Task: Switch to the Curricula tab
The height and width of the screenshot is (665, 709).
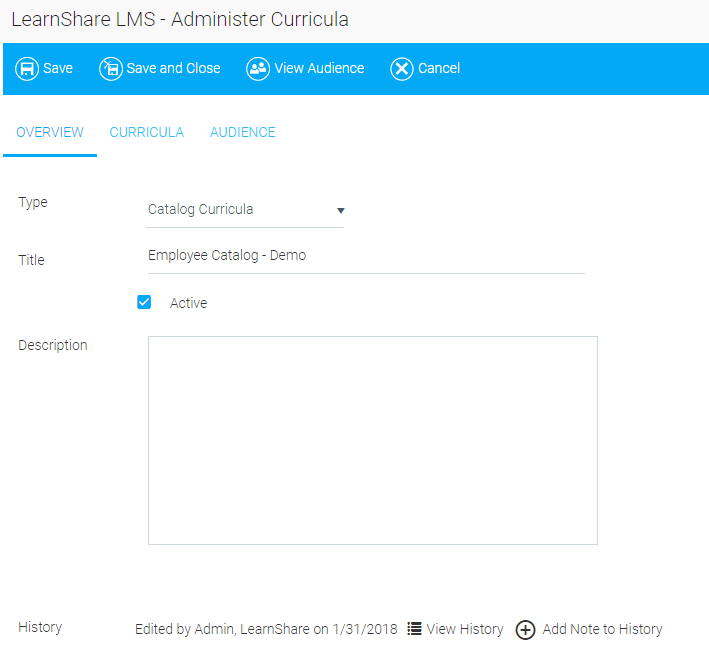Action: [147, 132]
